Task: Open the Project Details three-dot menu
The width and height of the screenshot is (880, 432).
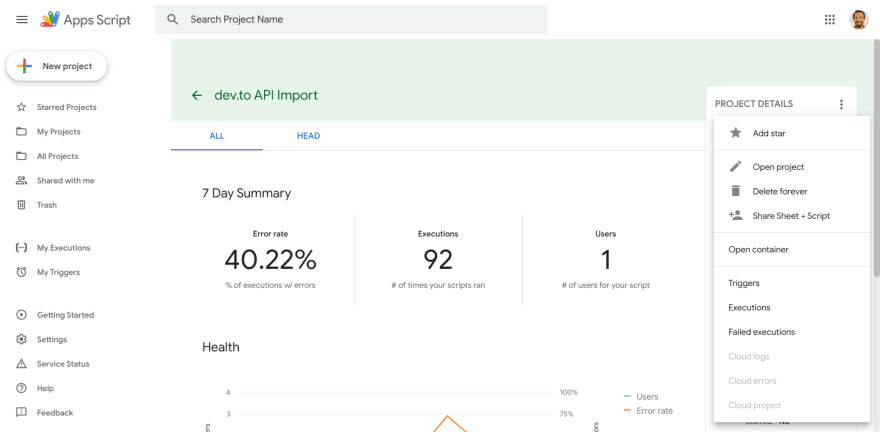Action: click(x=841, y=104)
